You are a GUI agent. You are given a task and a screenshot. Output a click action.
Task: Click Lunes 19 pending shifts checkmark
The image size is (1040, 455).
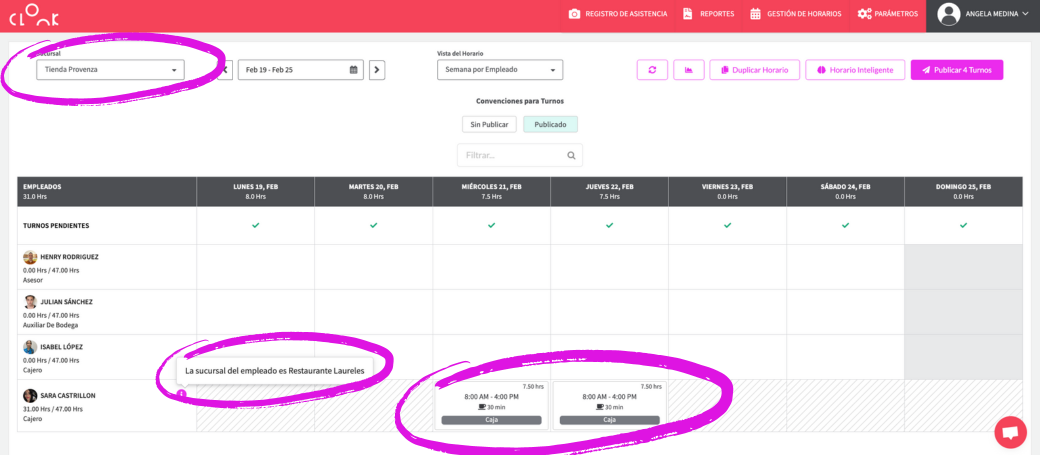pyautogui.click(x=256, y=226)
